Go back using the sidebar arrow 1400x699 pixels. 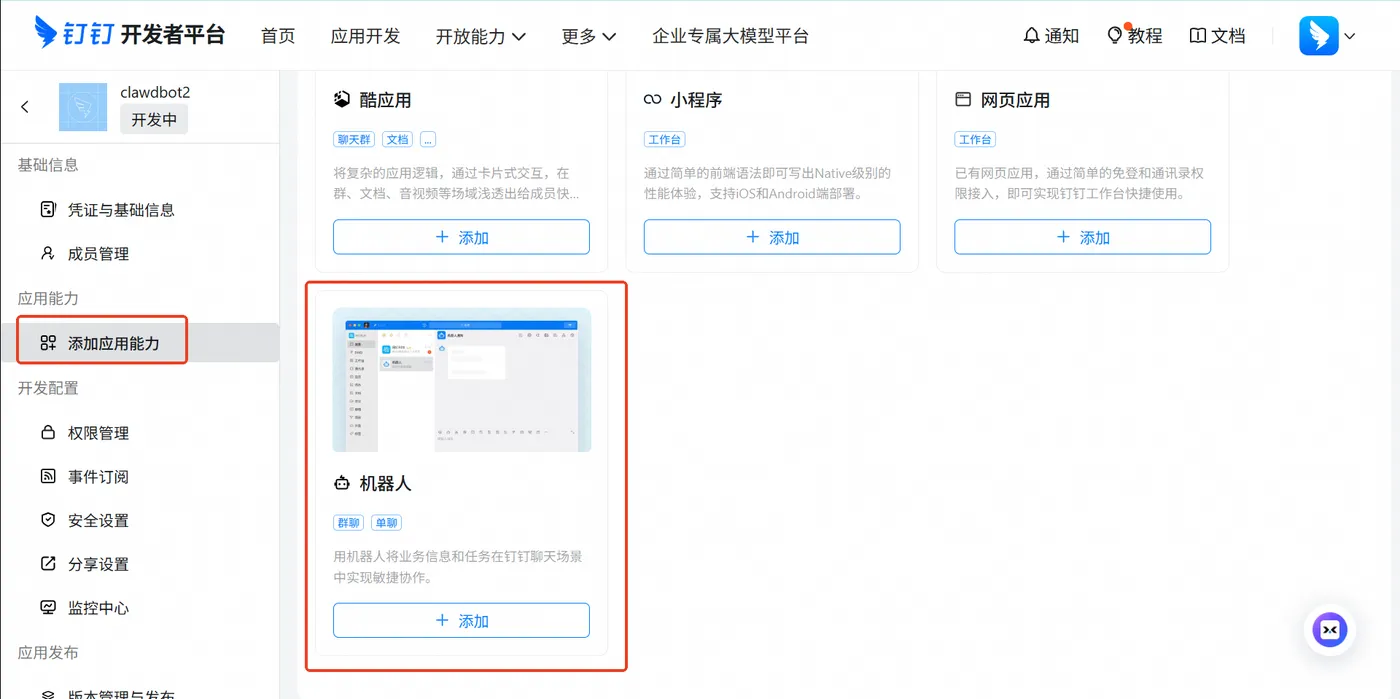point(25,107)
